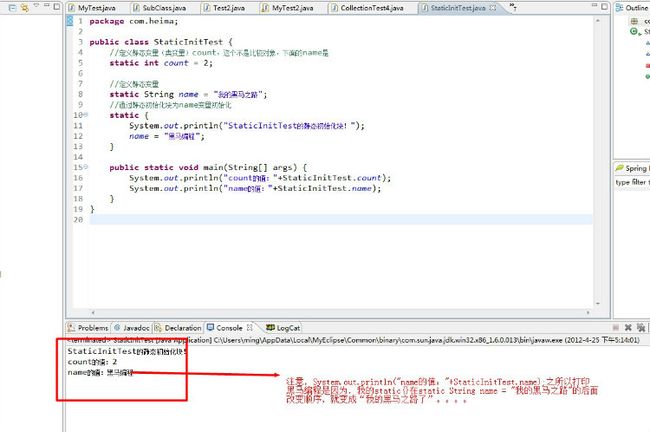Open the Spring view tab
Screen dimensions: 650x432
(x=631, y=168)
